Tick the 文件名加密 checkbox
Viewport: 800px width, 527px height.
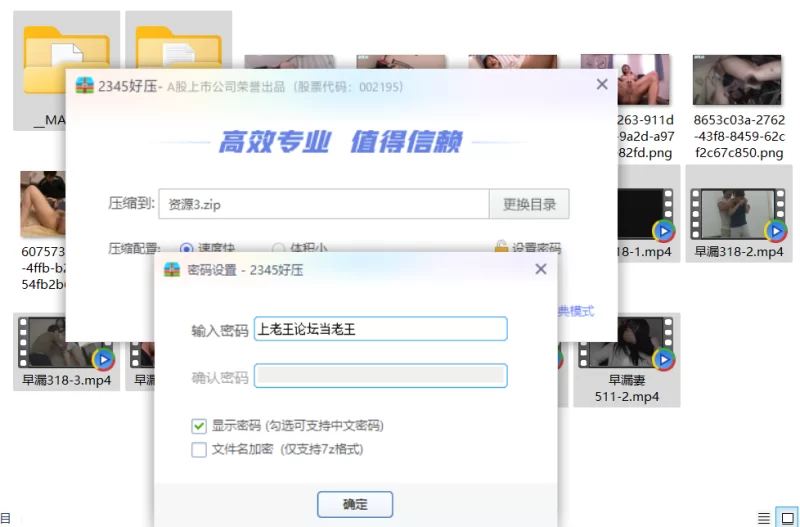click(199, 449)
